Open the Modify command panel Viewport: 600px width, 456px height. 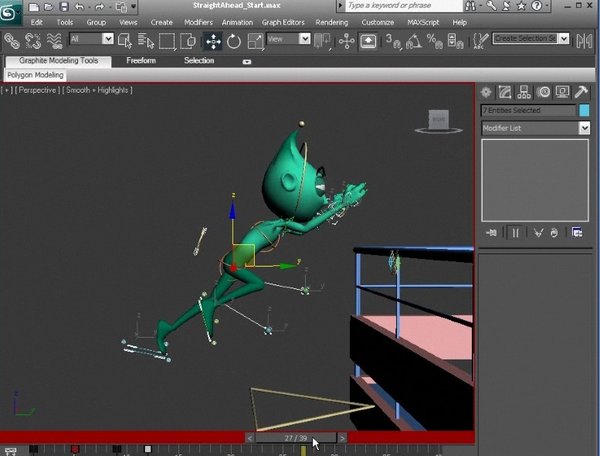pyautogui.click(x=505, y=92)
